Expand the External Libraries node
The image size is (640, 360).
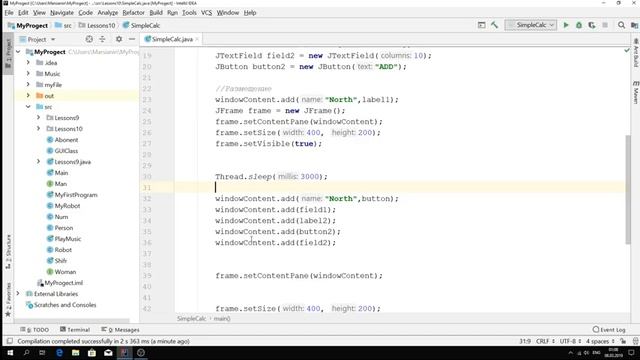point(18,294)
